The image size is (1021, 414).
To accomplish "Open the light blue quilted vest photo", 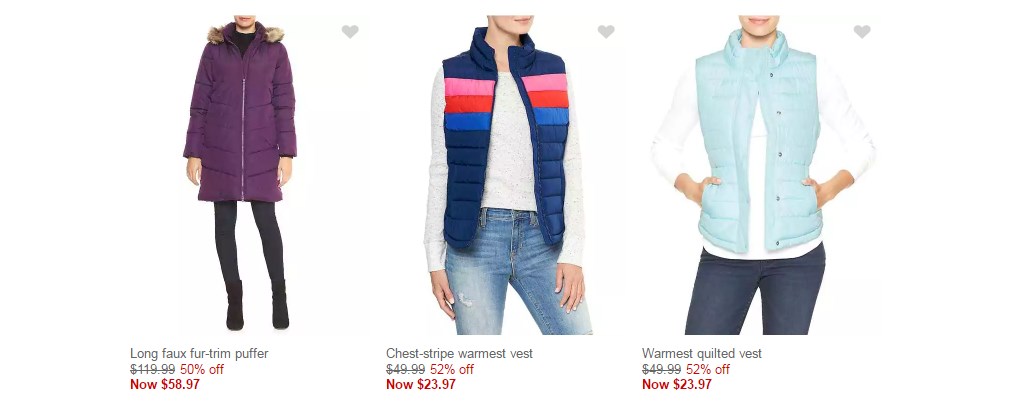I will pyautogui.click(x=761, y=174).
